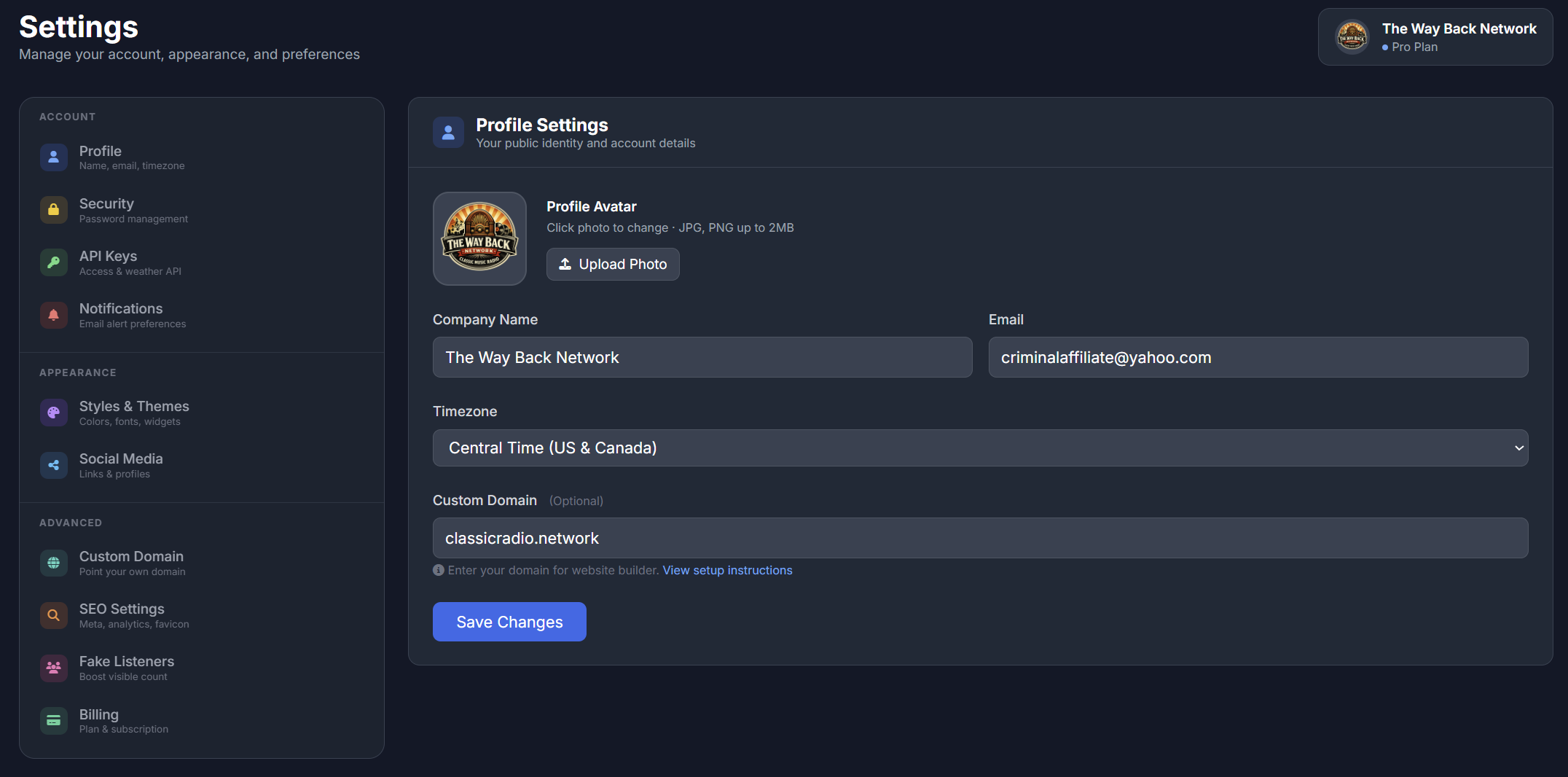Click the Billing credit card icon
The width and height of the screenshot is (1568, 777).
[x=53, y=721]
